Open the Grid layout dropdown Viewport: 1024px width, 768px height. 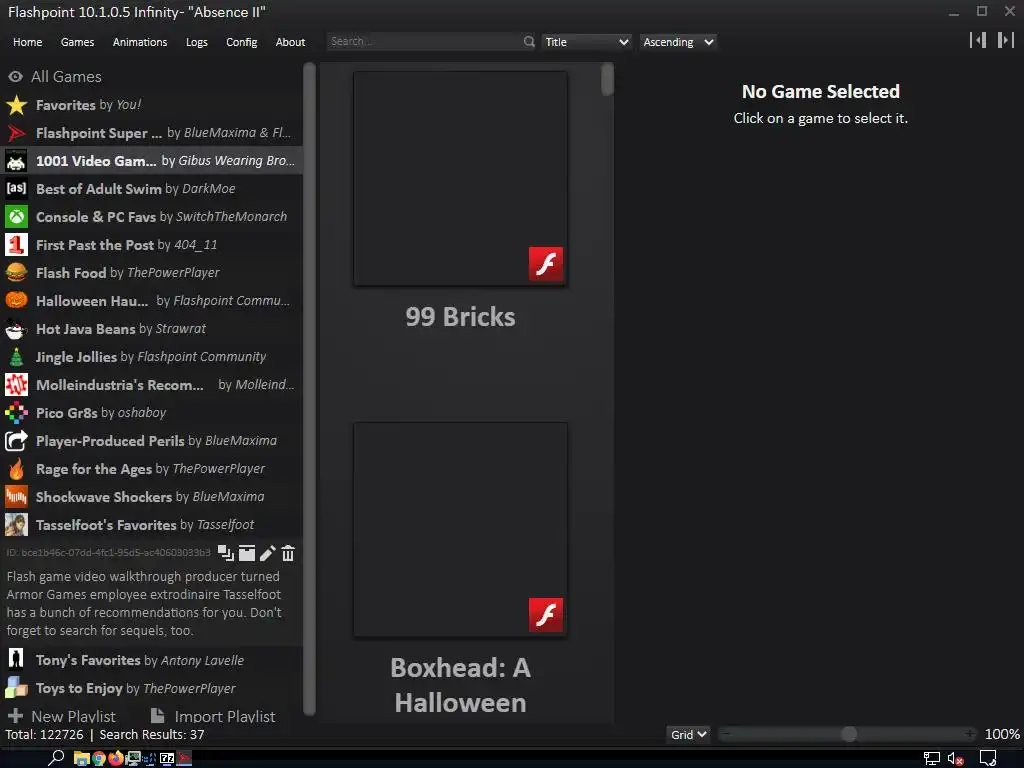coord(688,734)
